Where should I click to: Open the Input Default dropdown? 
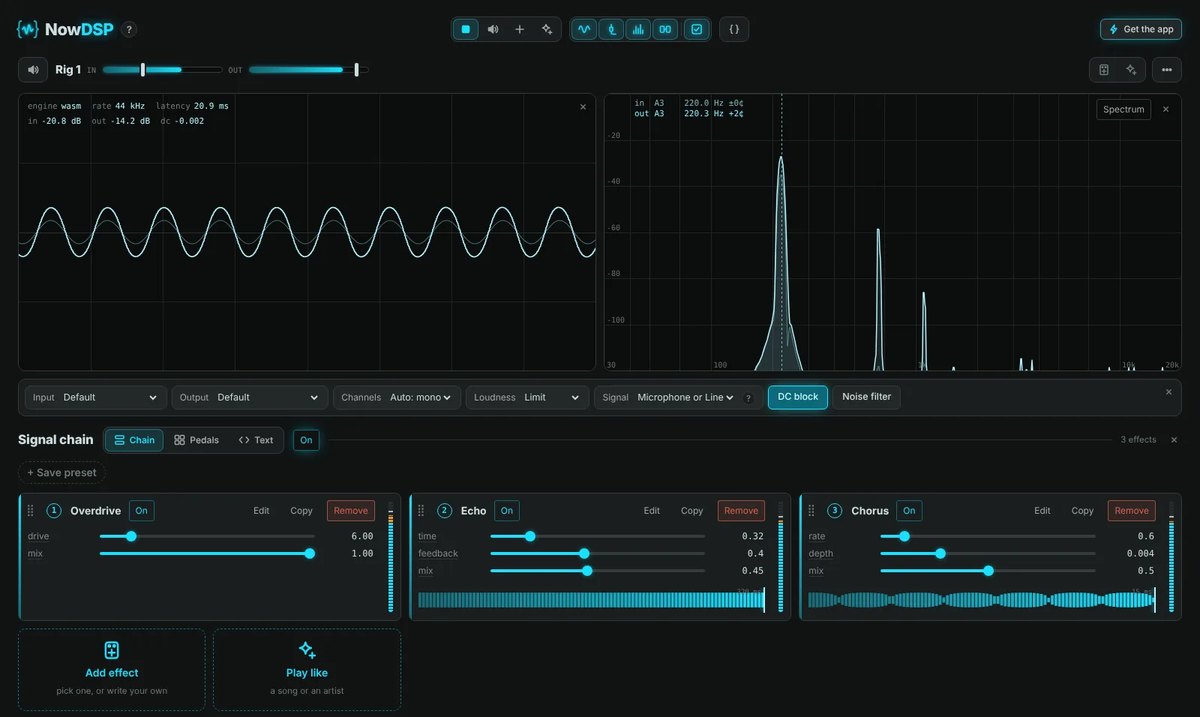coord(96,397)
